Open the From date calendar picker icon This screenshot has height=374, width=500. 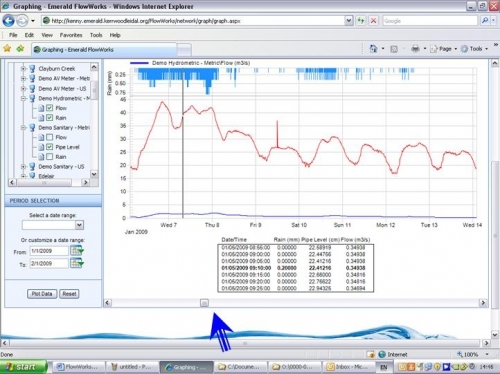click(77, 251)
